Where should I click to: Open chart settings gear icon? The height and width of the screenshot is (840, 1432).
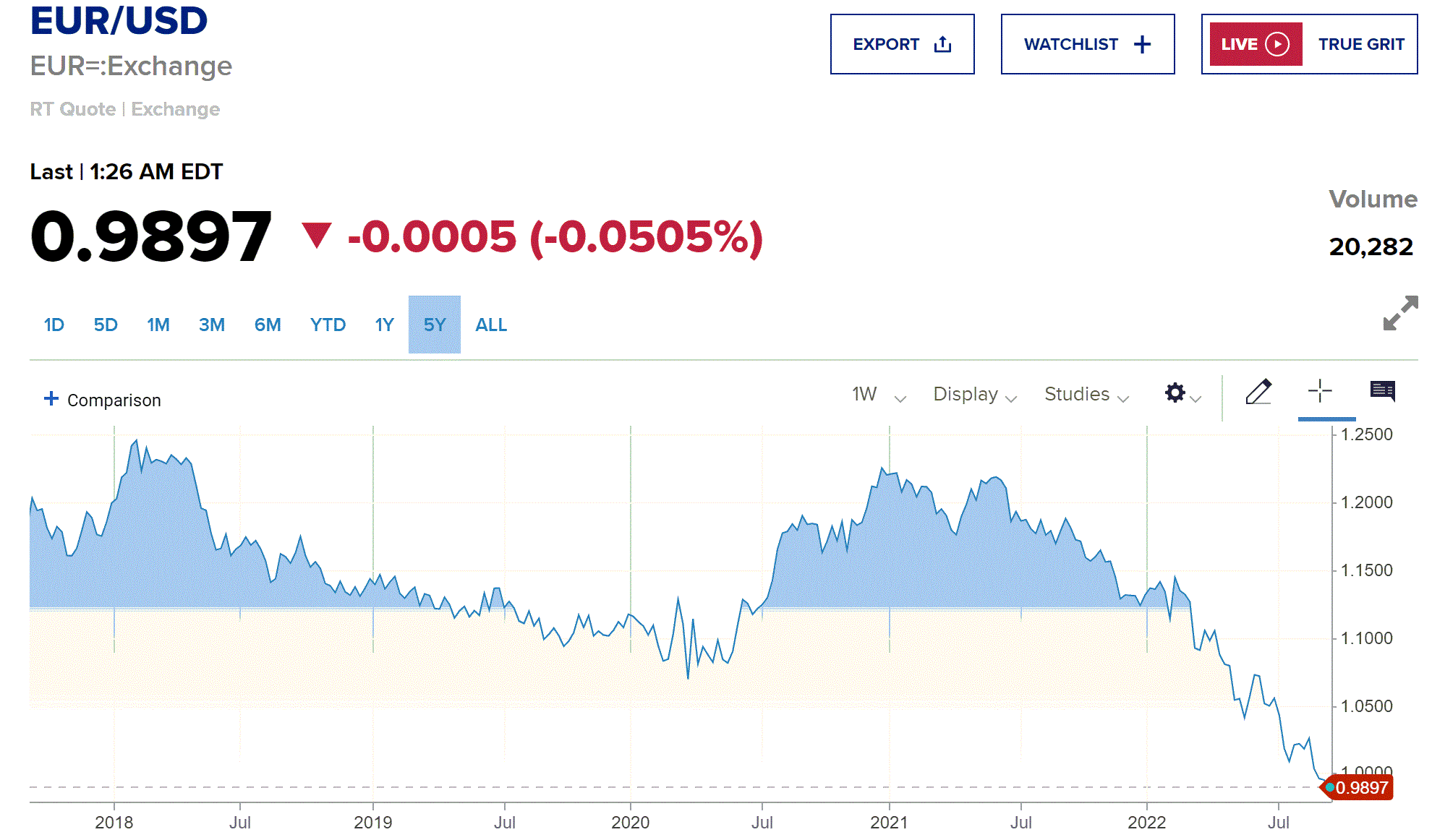[x=1175, y=393]
